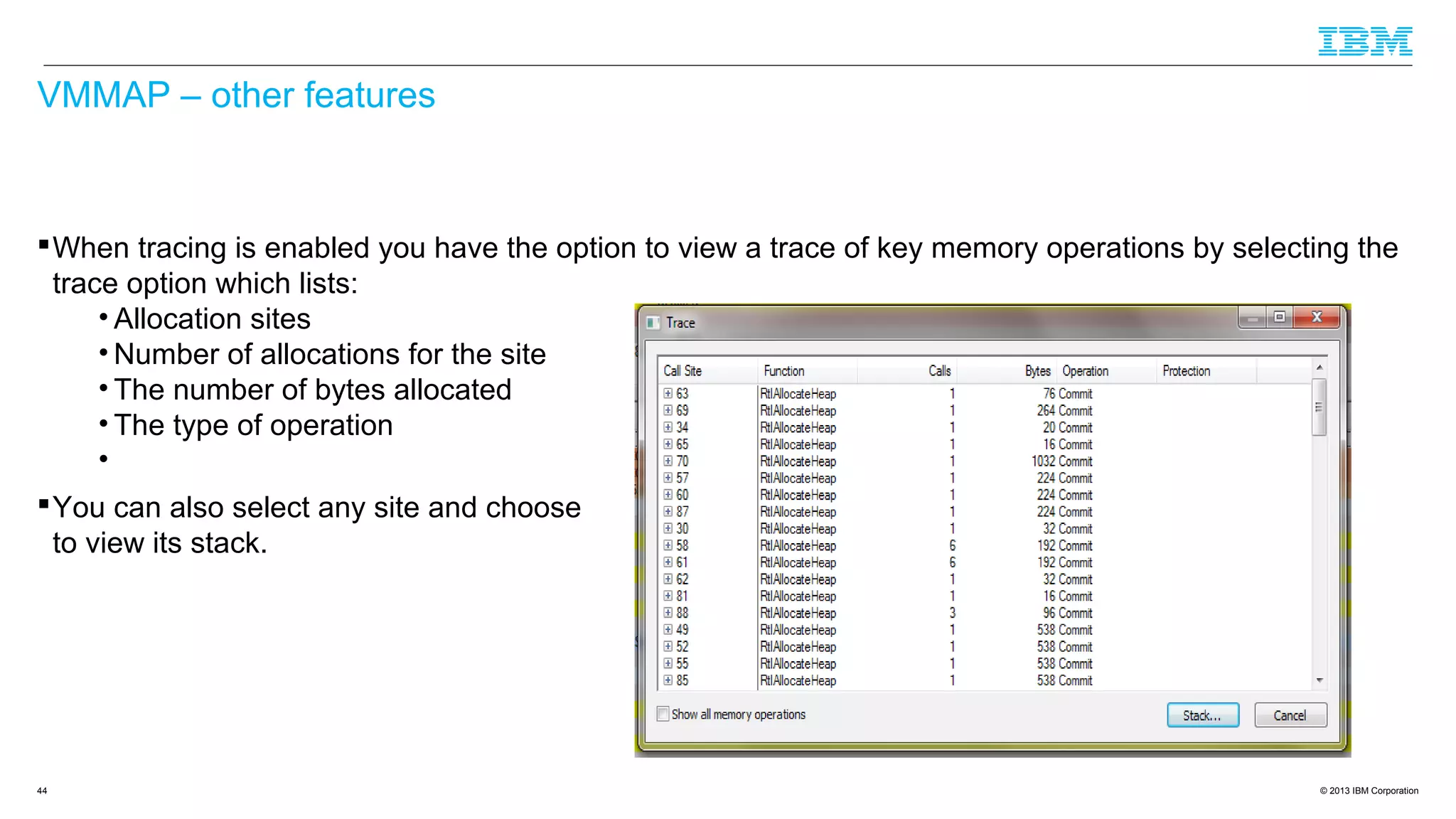
Task: Select the '20 Commit' cell in row 34
Action: [x=1068, y=427]
